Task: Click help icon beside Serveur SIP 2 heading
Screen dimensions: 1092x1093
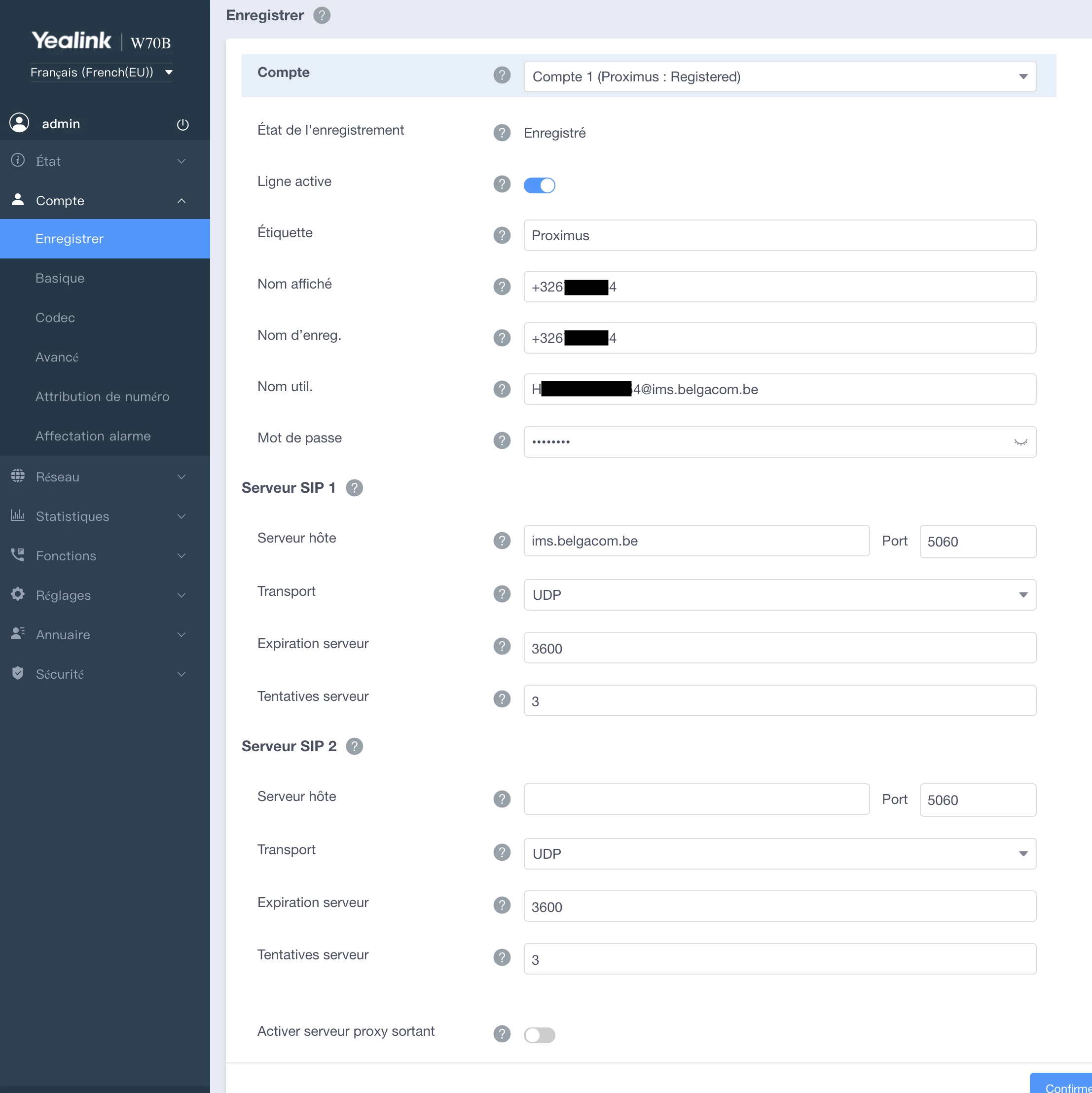Action: pos(354,746)
